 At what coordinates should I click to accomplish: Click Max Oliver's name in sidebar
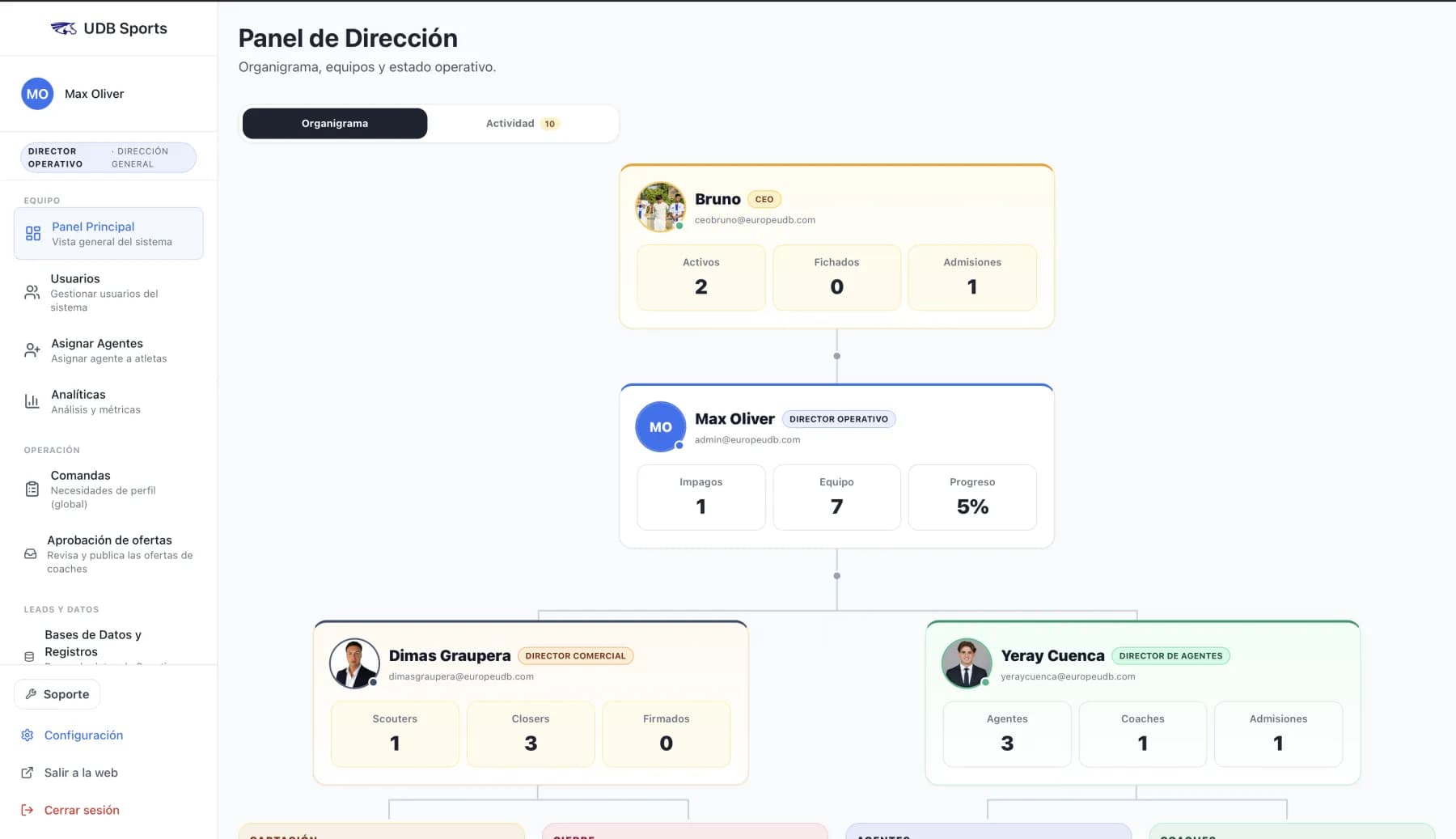pos(95,94)
